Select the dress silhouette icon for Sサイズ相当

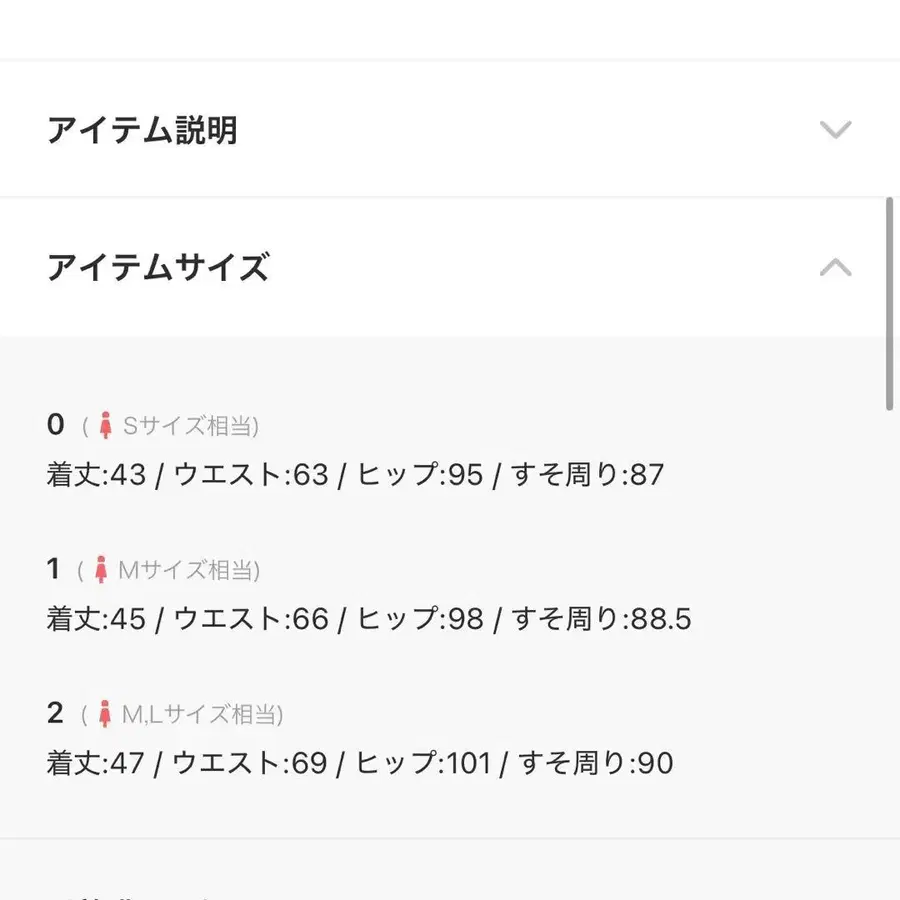coord(108,424)
